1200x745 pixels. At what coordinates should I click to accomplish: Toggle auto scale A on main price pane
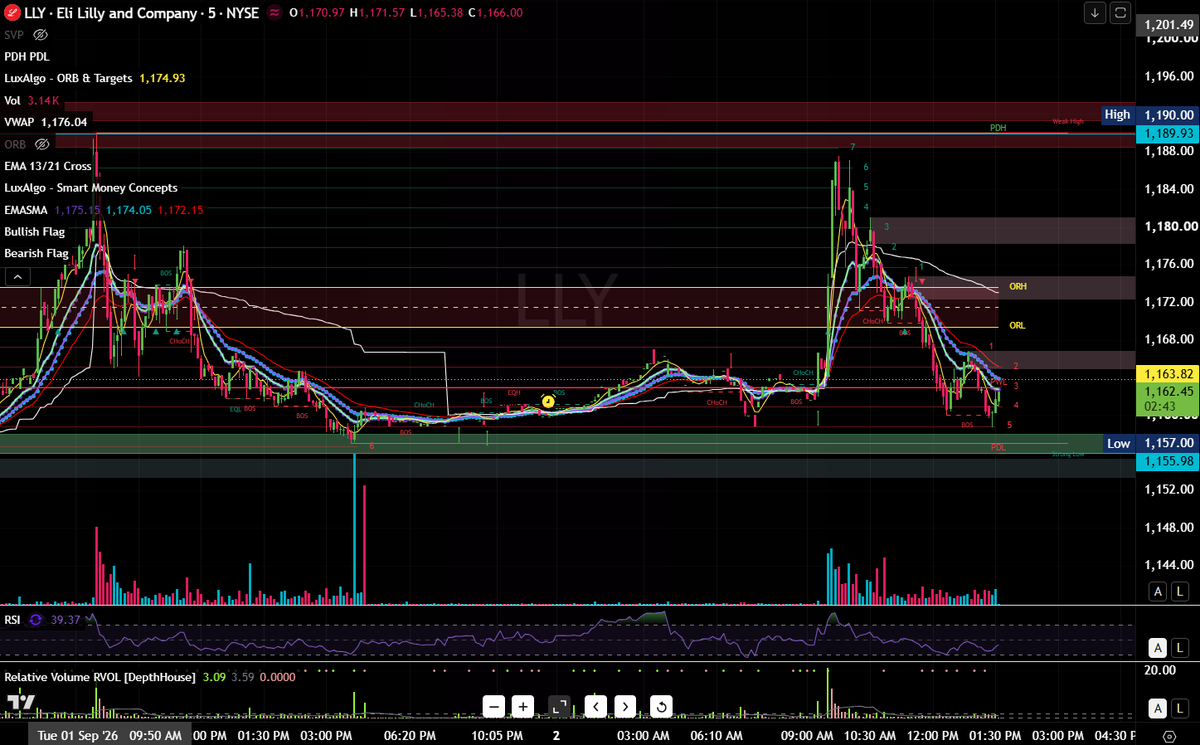(x=1157, y=592)
